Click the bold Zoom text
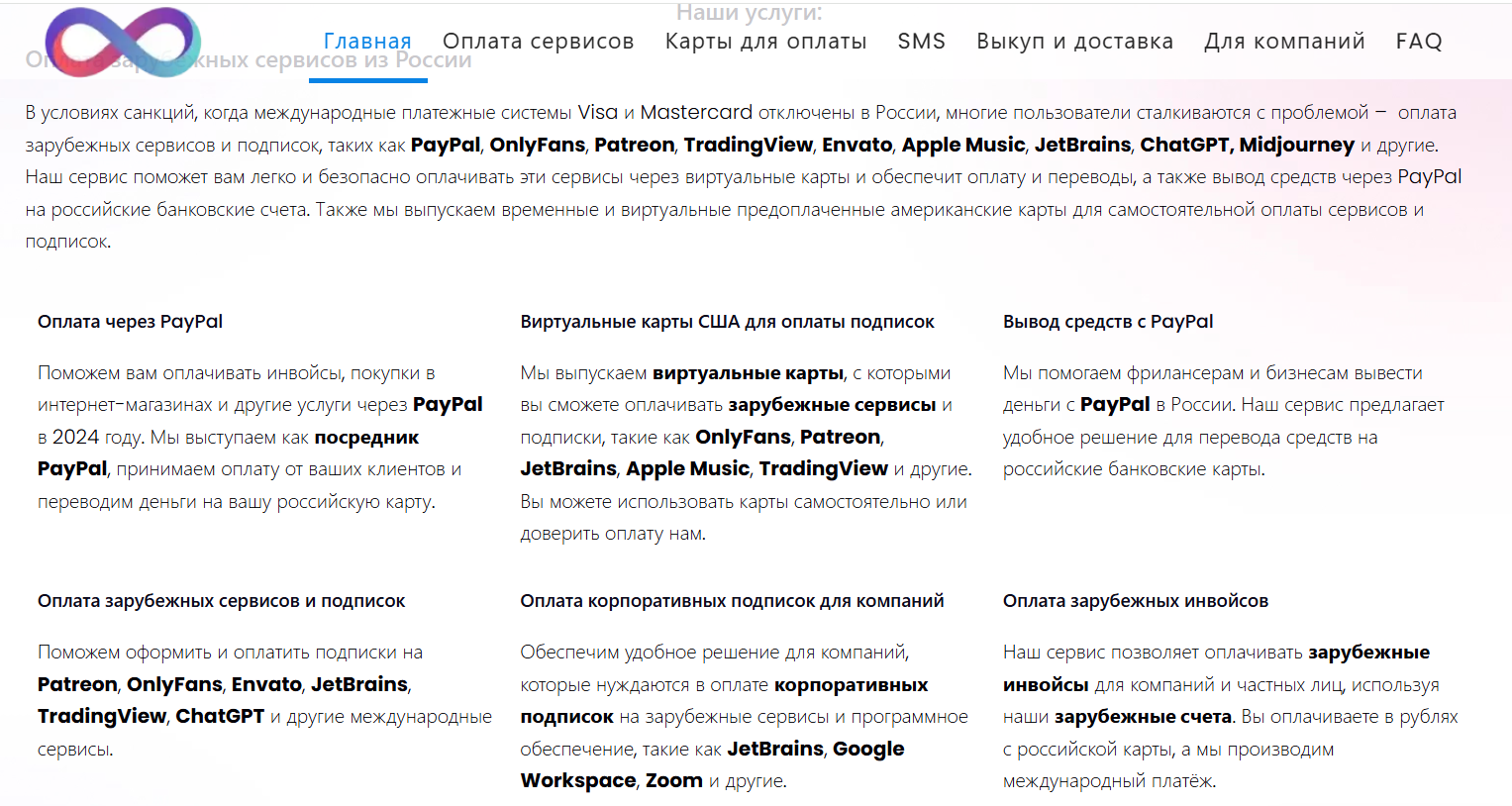The width and height of the screenshot is (1512, 806). pos(673,780)
